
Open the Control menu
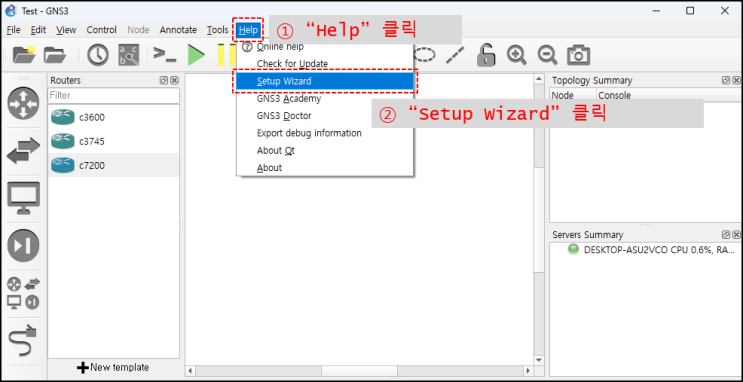coord(101,30)
